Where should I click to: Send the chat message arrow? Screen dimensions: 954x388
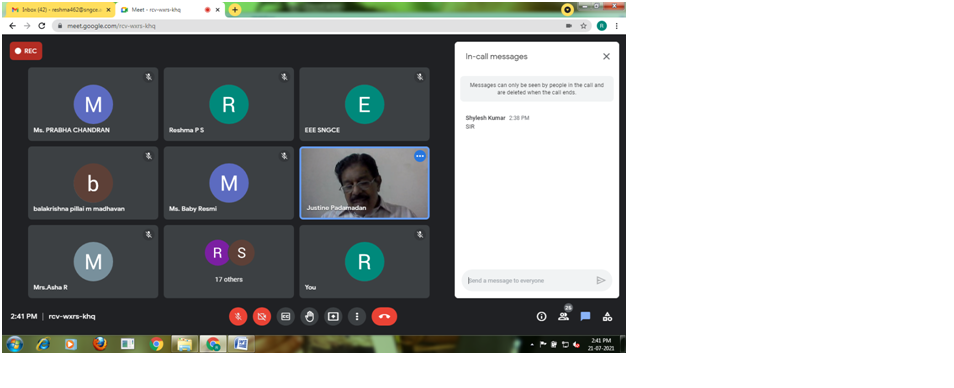601,280
